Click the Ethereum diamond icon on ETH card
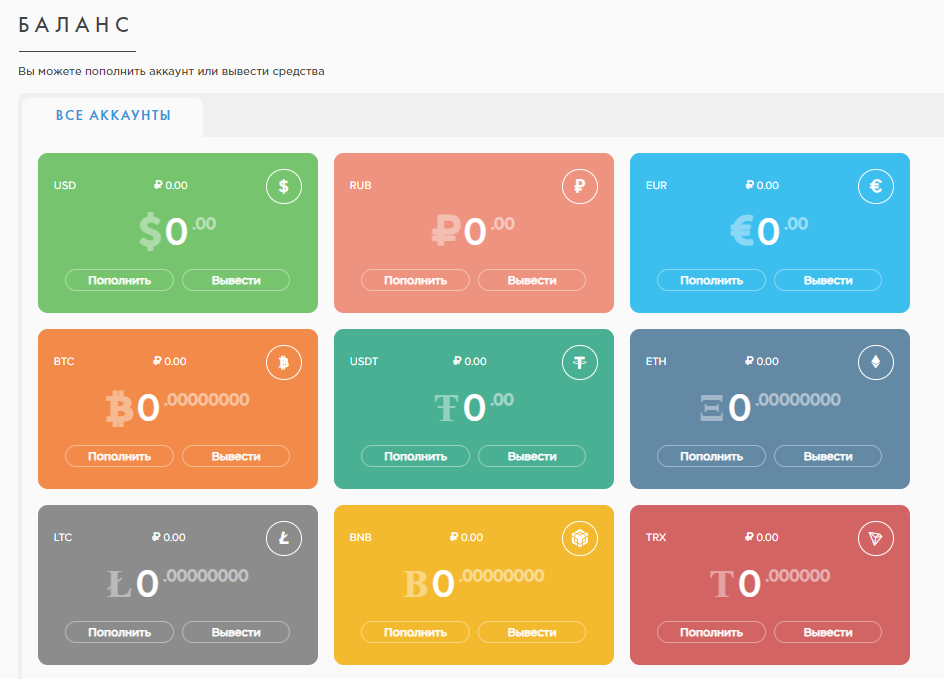The image size is (944, 679). point(876,362)
